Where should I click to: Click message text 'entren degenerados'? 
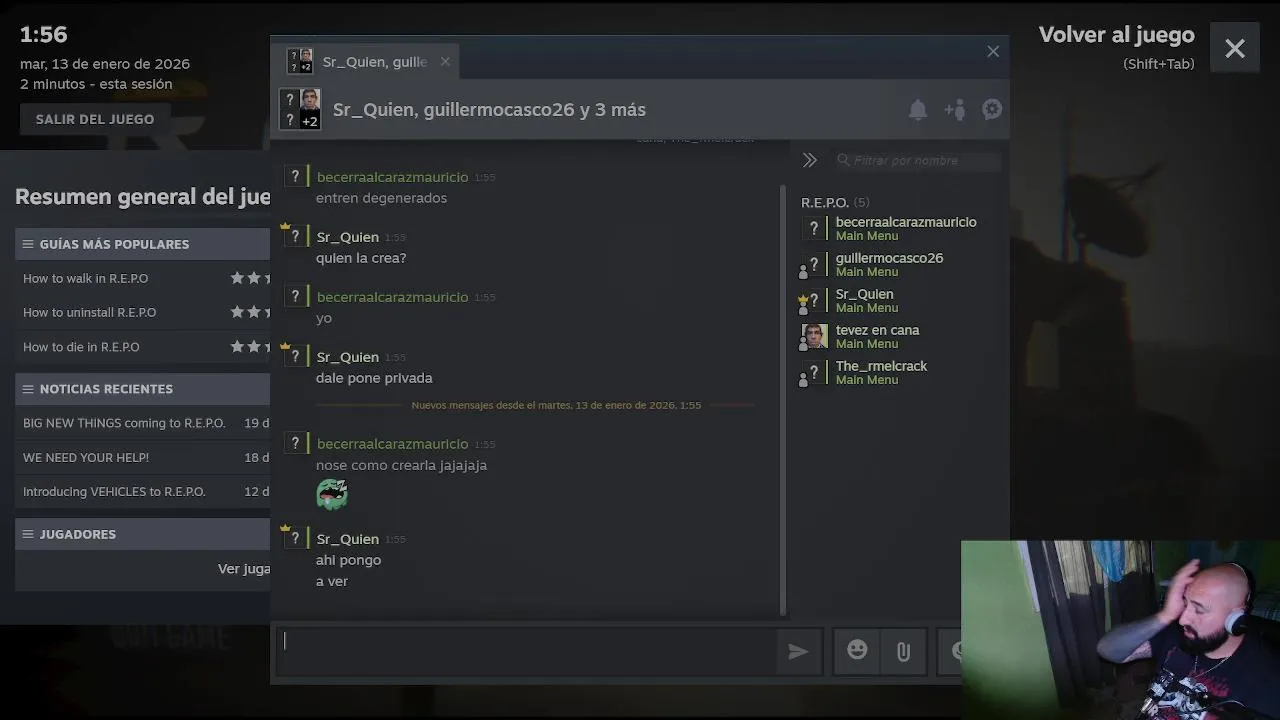[381, 198]
